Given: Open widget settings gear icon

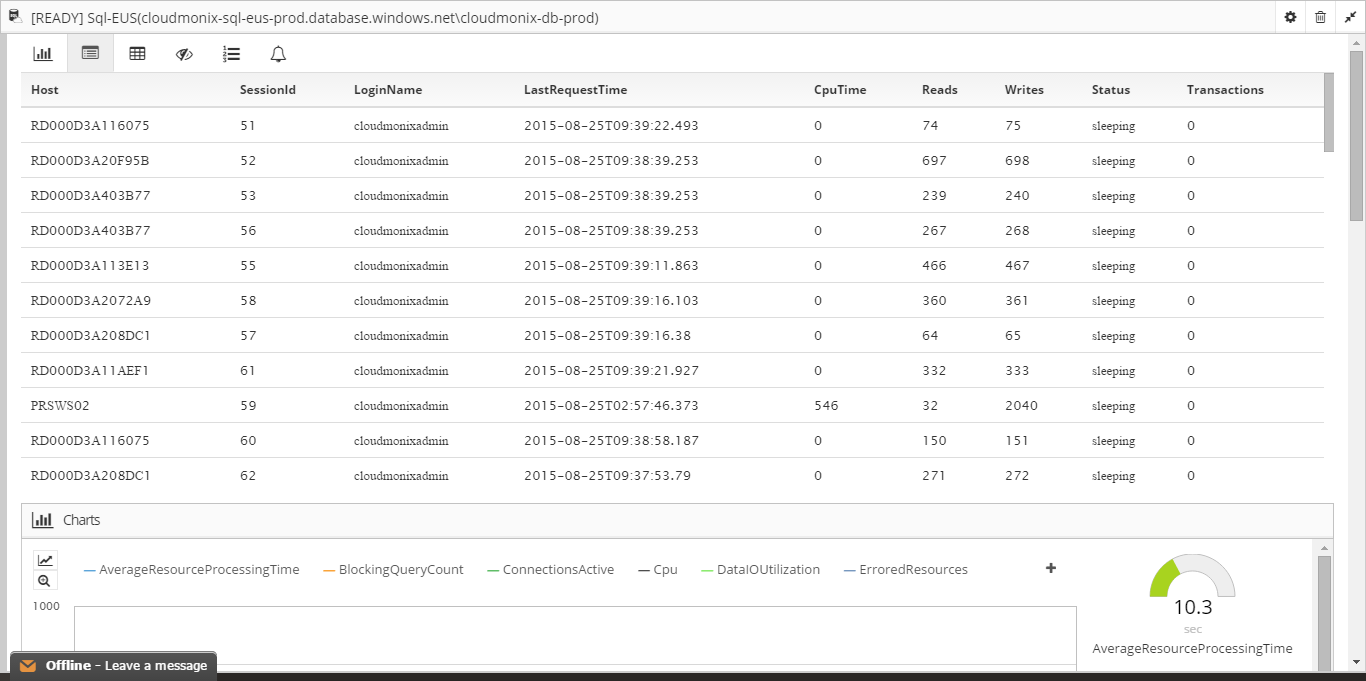Looking at the screenshot, I should tap(1290, 17).
